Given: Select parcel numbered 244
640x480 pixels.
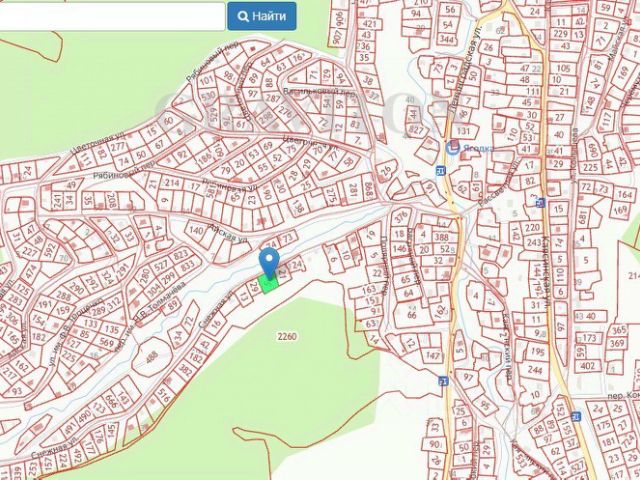Looking at the screenshot, I should coord(535,370).
